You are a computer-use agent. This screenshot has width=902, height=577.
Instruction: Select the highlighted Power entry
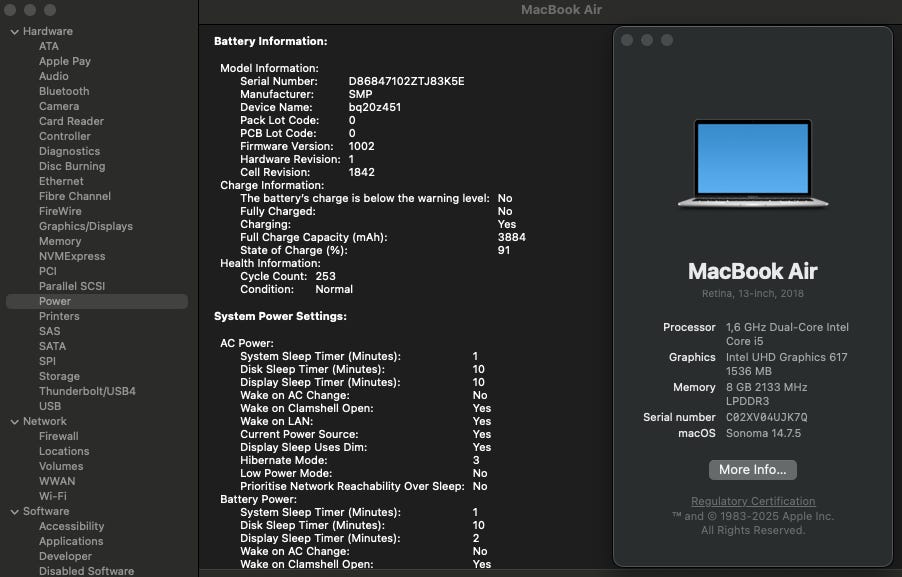(x=97, y=301)
